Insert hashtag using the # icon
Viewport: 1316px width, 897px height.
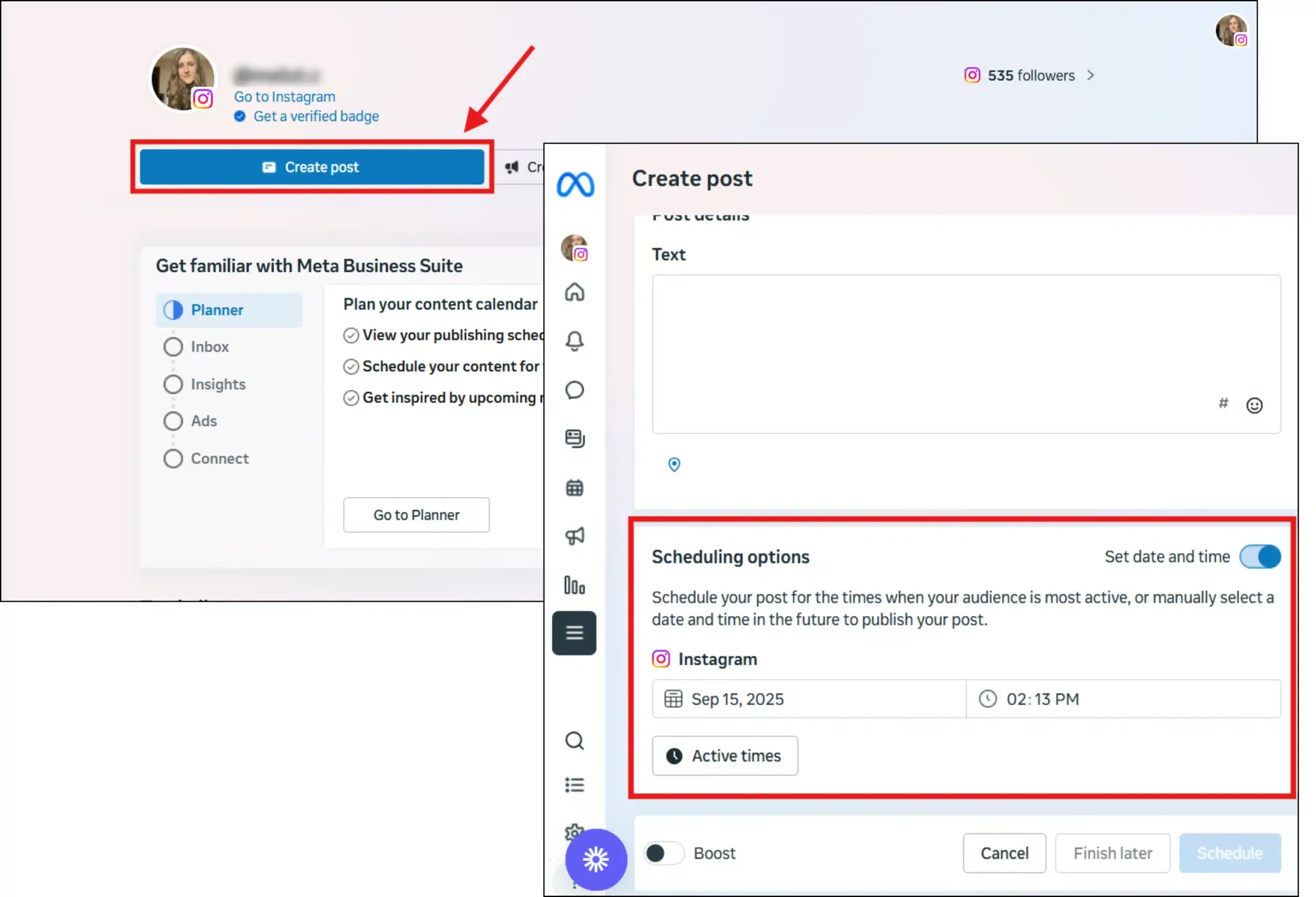(x=1223, y=403)
